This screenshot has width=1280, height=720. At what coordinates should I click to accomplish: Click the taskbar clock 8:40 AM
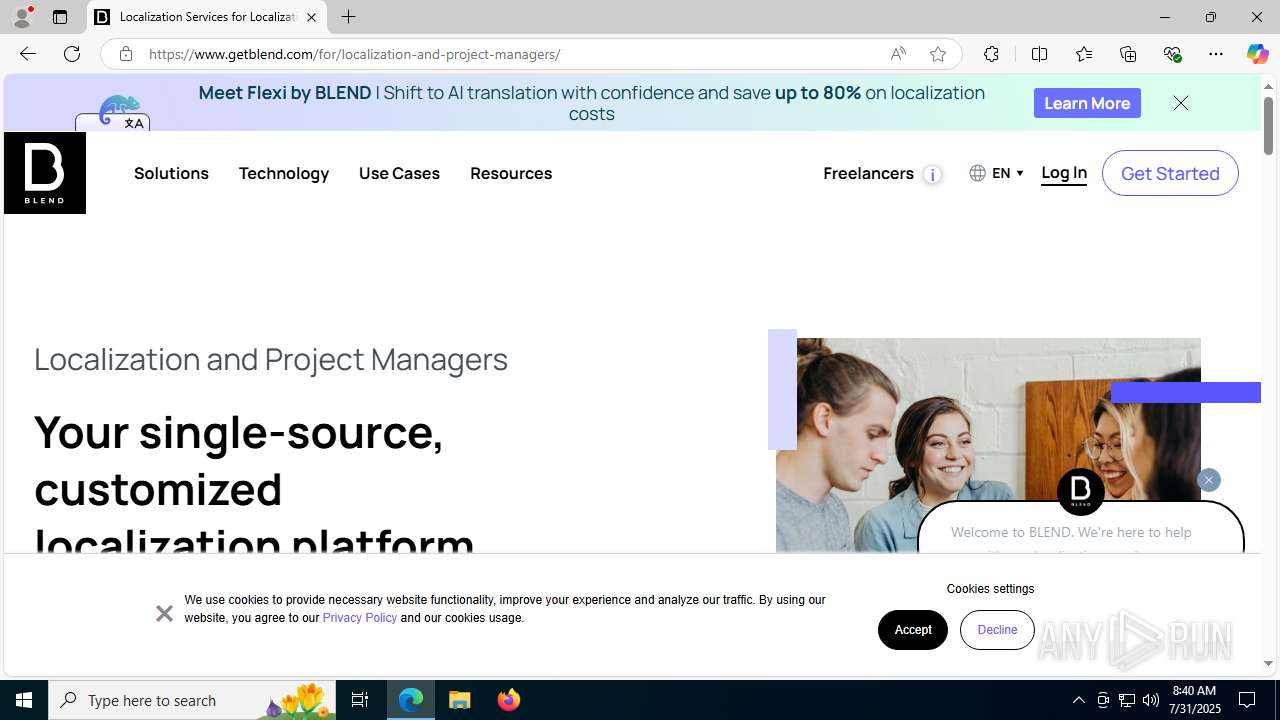(x=1196, y=700)
